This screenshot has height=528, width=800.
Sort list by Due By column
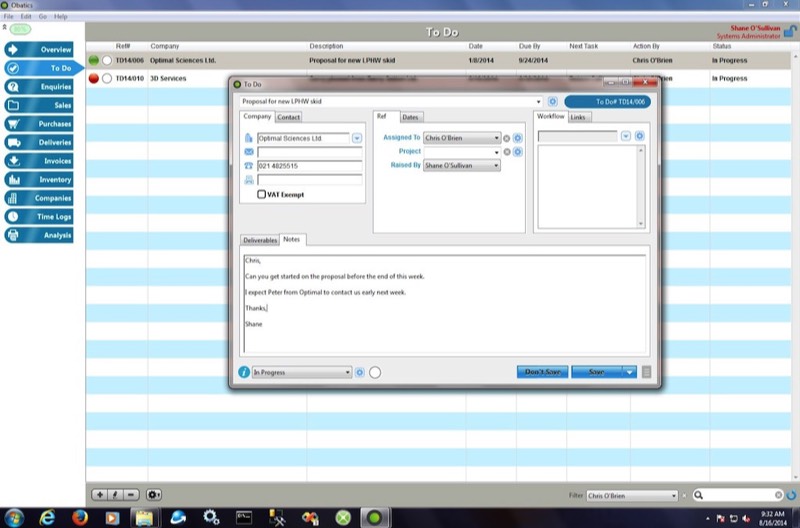pyautogui.click(x=530, y=46)
